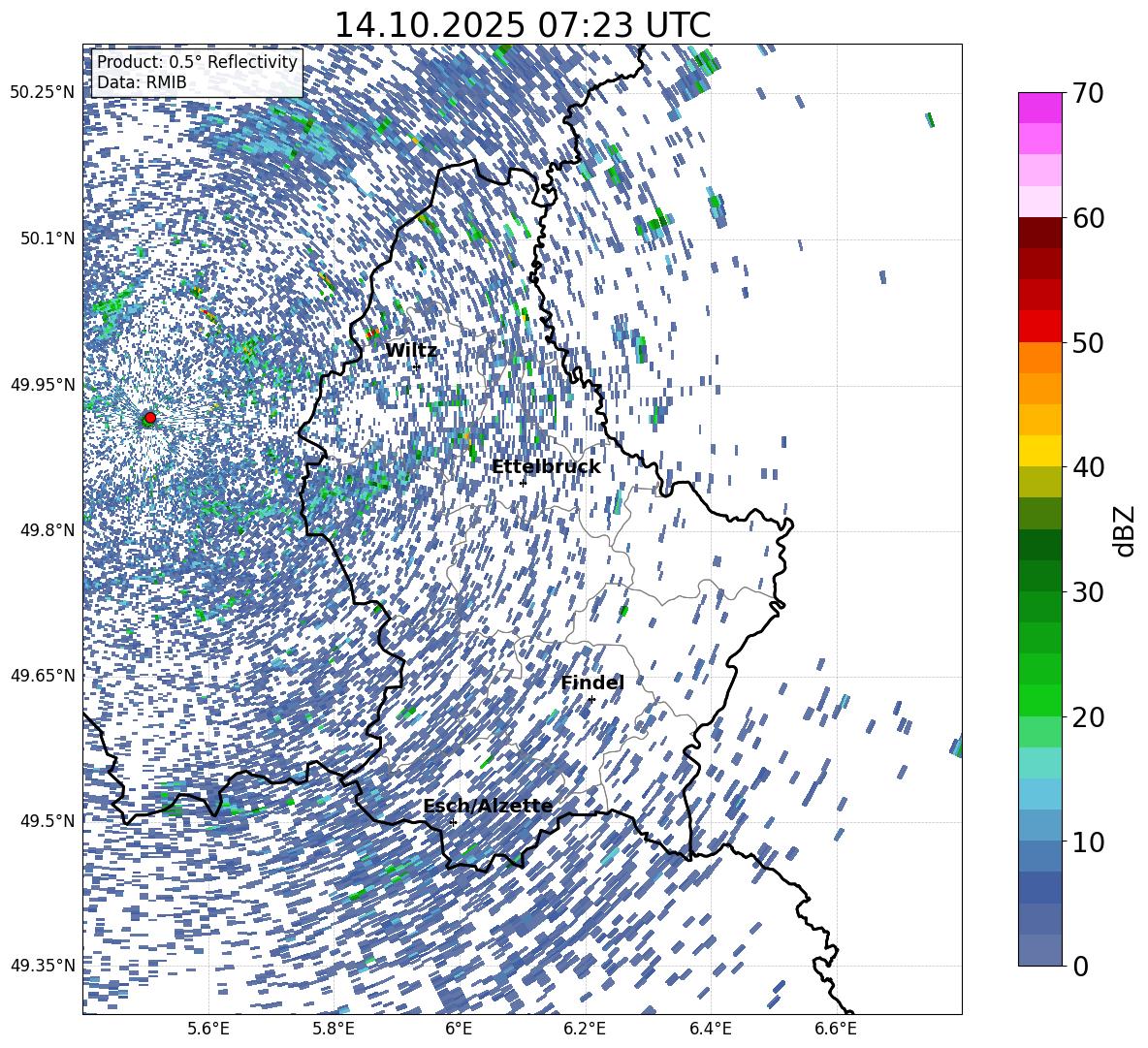Pick the magenta swatch at colorbar top

(x=1040, y=108)
